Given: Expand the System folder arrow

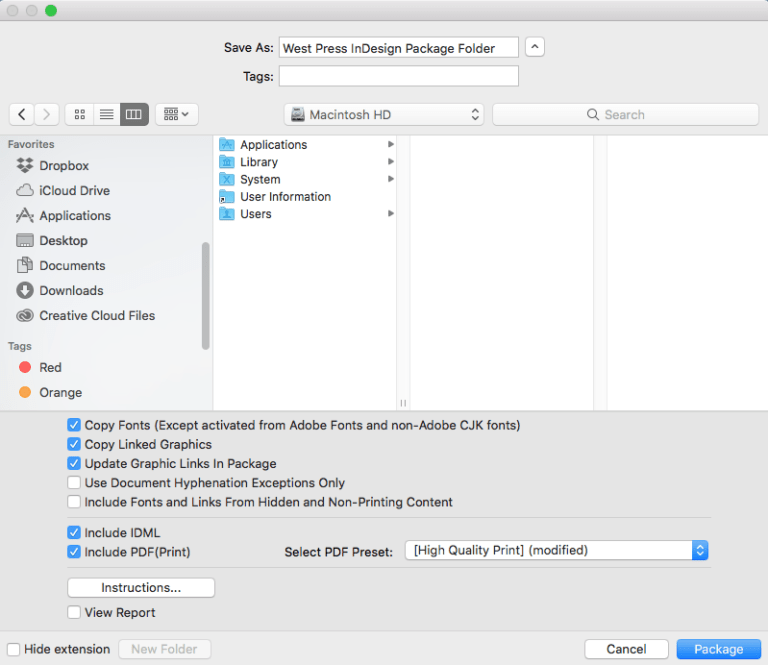Looking at the screenshot, I should [391, 179].
